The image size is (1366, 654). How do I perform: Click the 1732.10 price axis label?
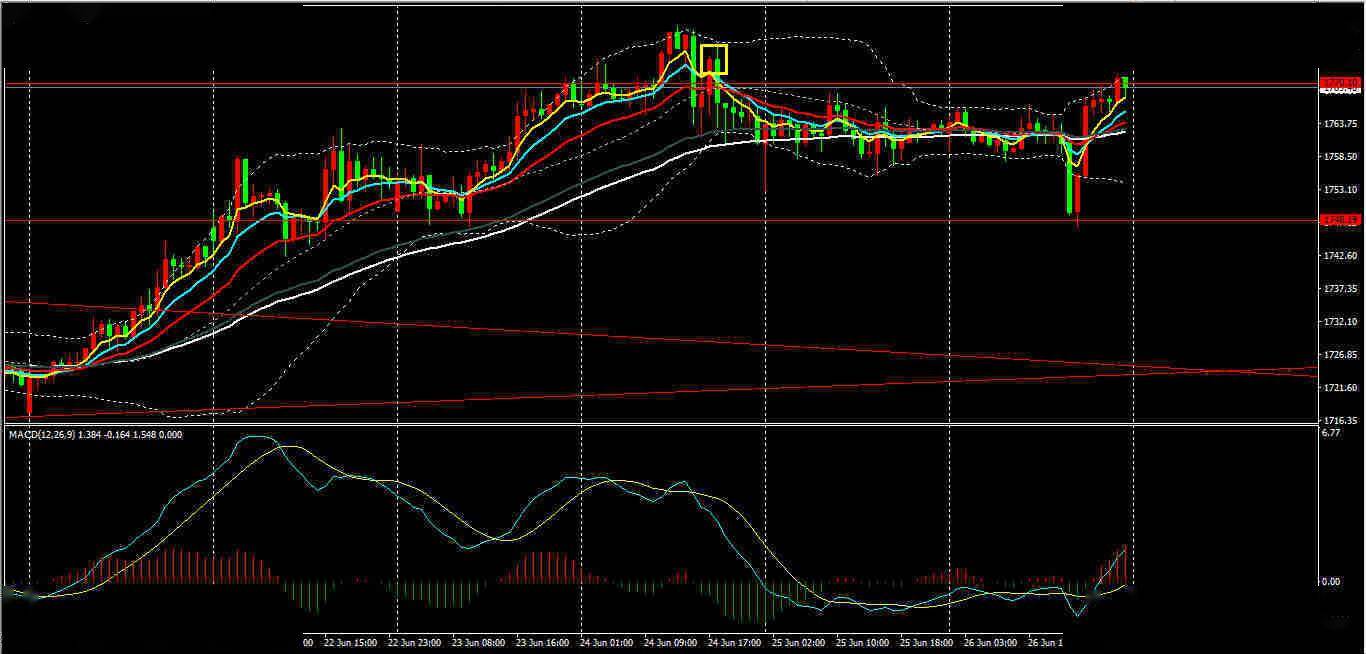tap(1340, 322)
